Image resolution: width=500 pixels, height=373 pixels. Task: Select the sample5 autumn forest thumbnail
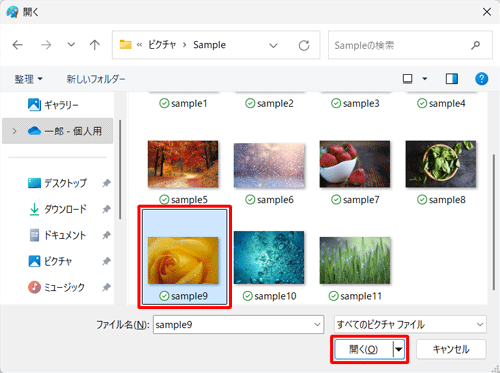click(x=183, y=164)
